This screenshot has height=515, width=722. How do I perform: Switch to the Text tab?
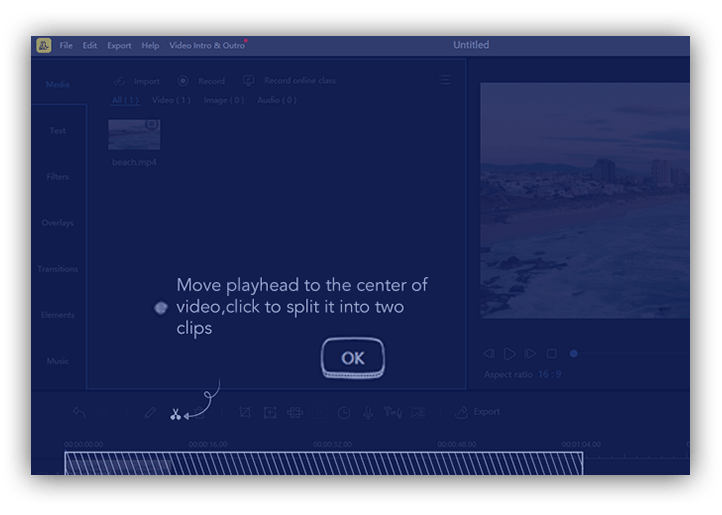(58, 131)
